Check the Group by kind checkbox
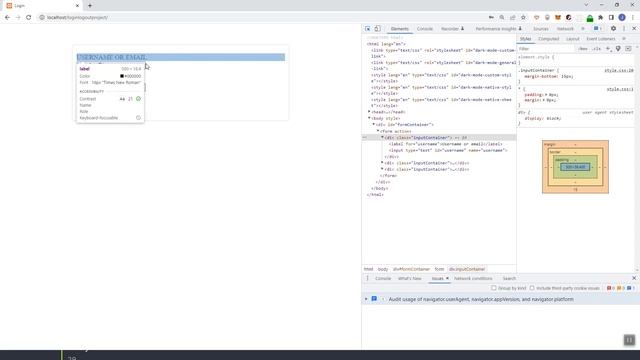The width and height of the screenshot is (640, 360). point(494,288)
